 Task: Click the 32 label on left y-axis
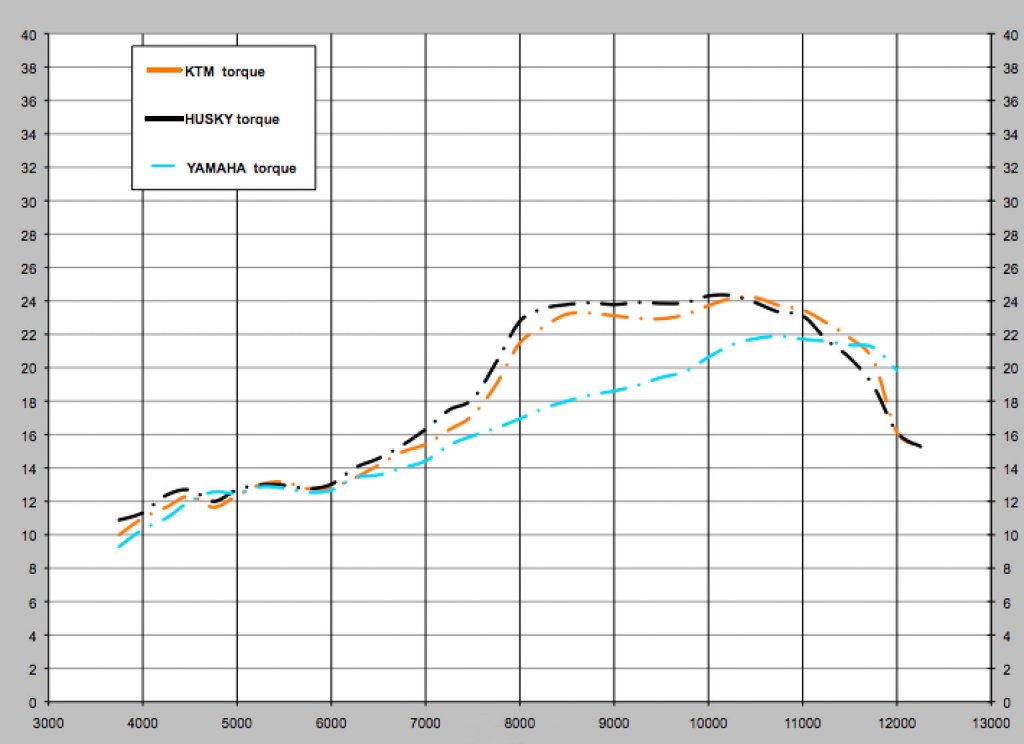point(30,168)
